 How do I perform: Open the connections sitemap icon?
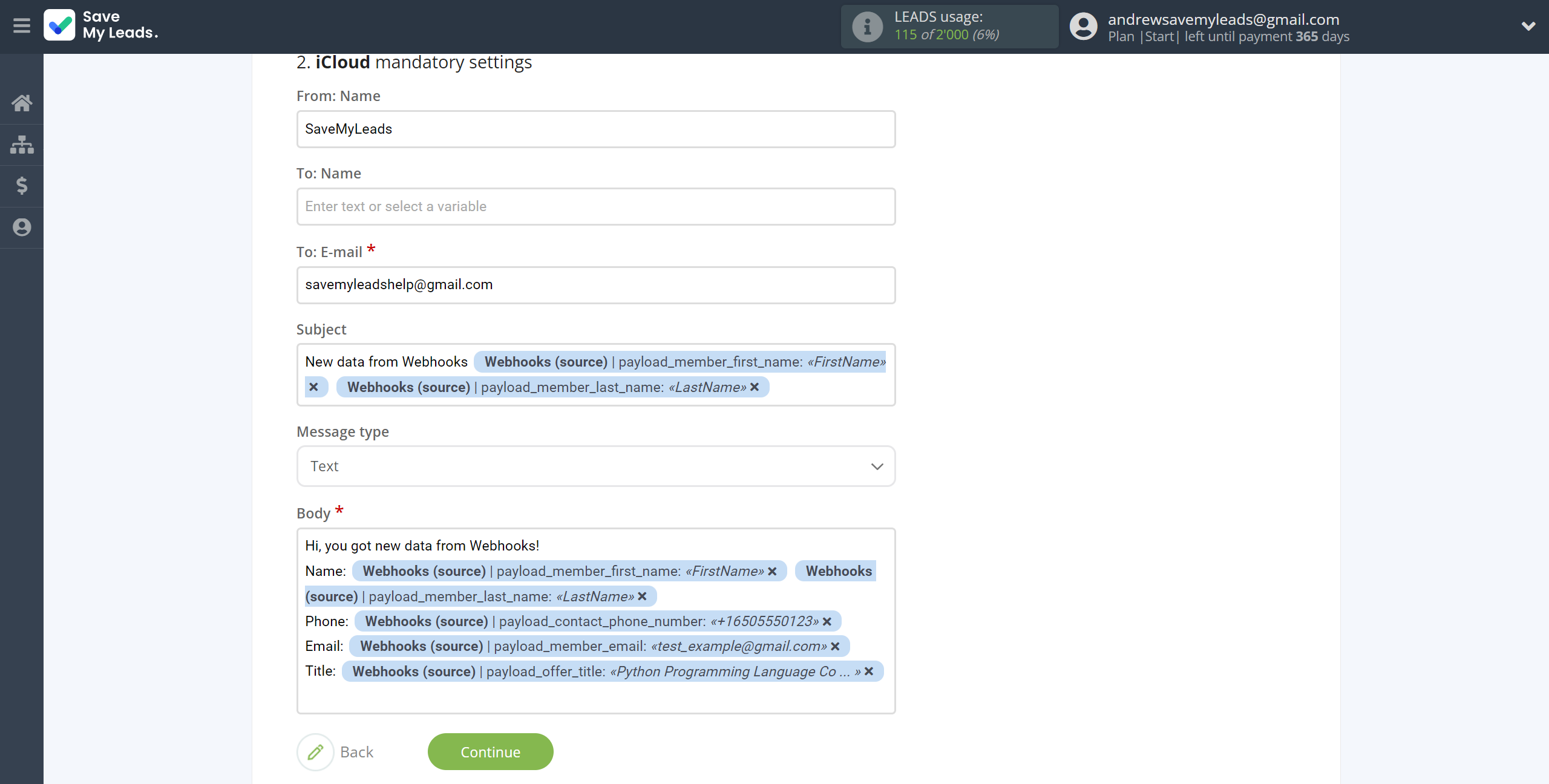coord(22,145)
